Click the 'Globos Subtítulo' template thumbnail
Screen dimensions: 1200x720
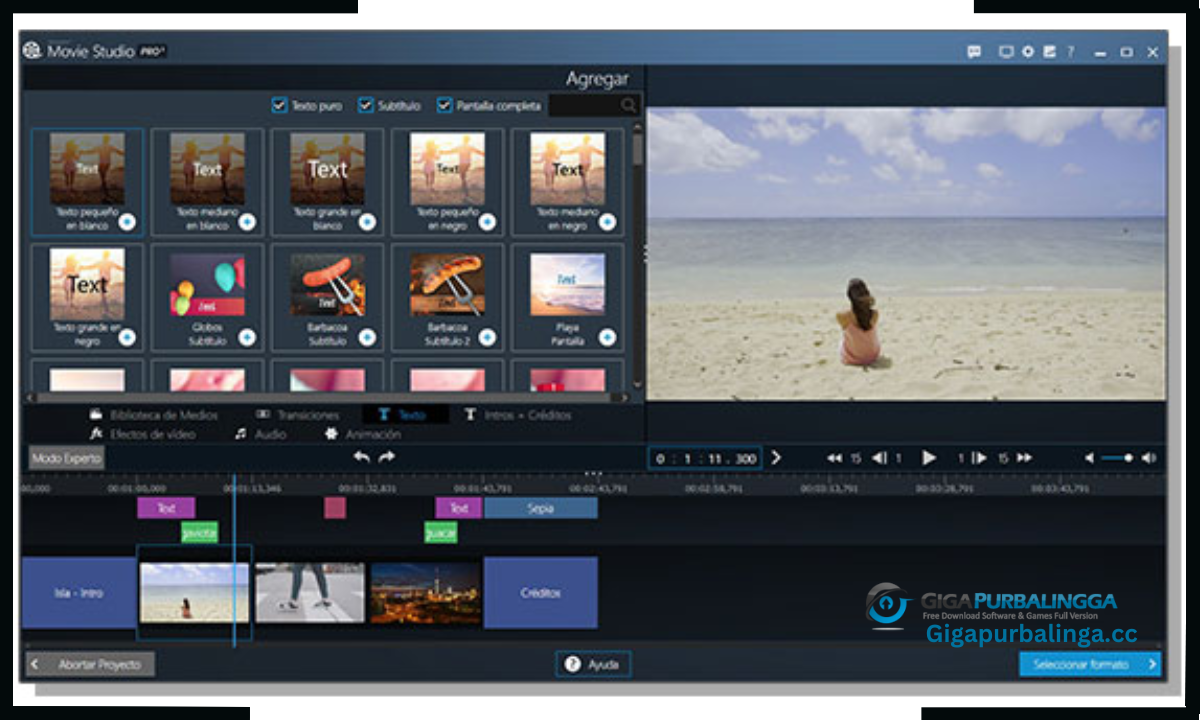[207, 285]
